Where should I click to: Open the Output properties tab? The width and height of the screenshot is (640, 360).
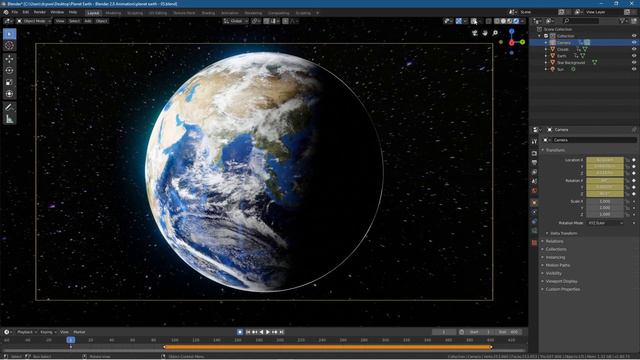point(534,163)
